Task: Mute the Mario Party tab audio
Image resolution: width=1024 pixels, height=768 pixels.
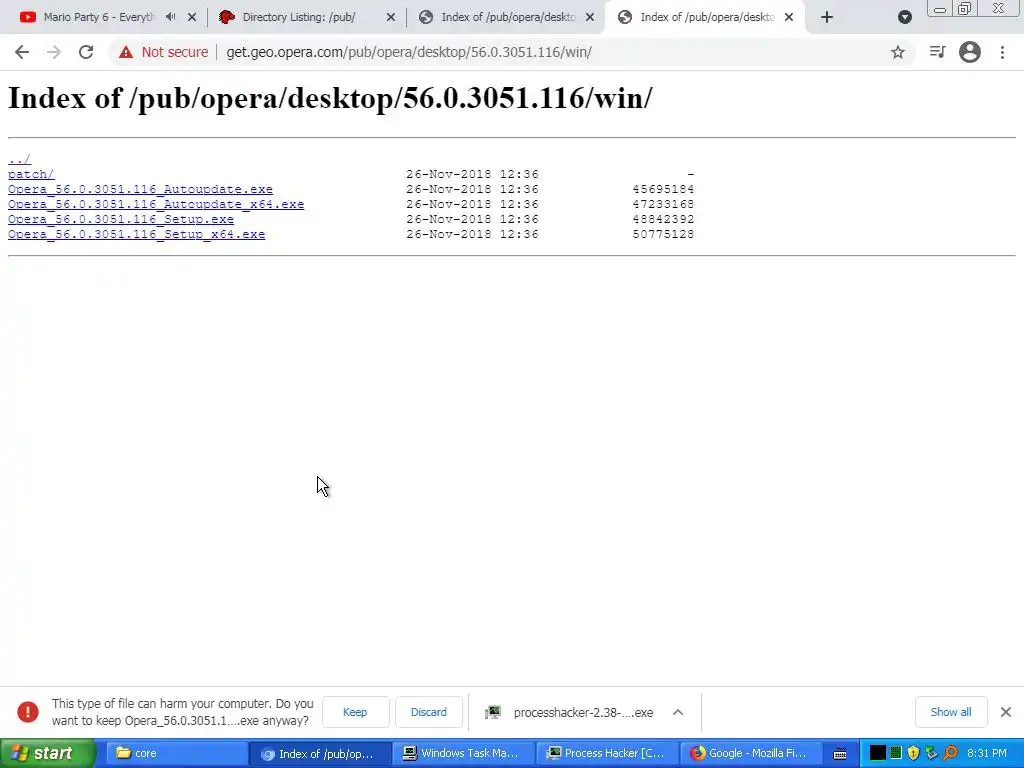Action: coord(170,17)
